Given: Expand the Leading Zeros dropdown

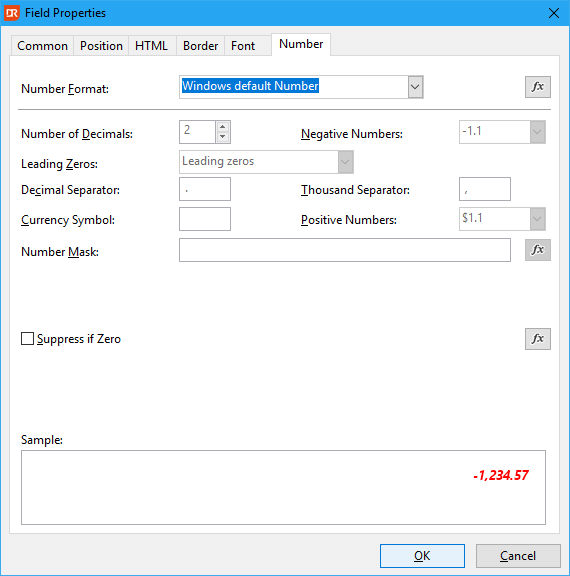Looking at the screenshot, I should pyautogui.click(x=345, y=162).
